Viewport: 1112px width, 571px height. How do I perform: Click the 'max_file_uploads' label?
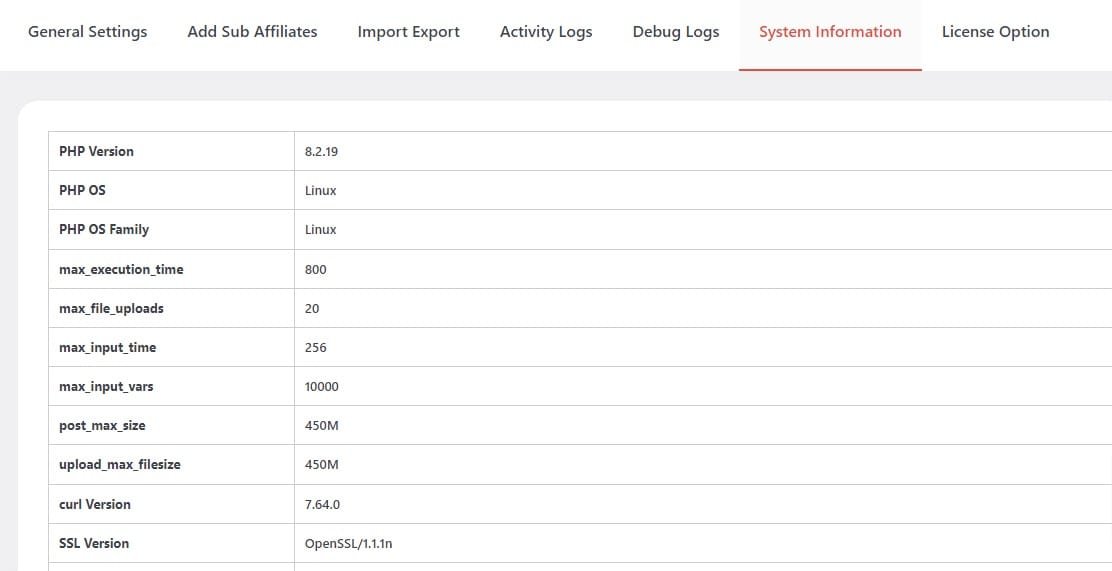[x=111, y=309]
